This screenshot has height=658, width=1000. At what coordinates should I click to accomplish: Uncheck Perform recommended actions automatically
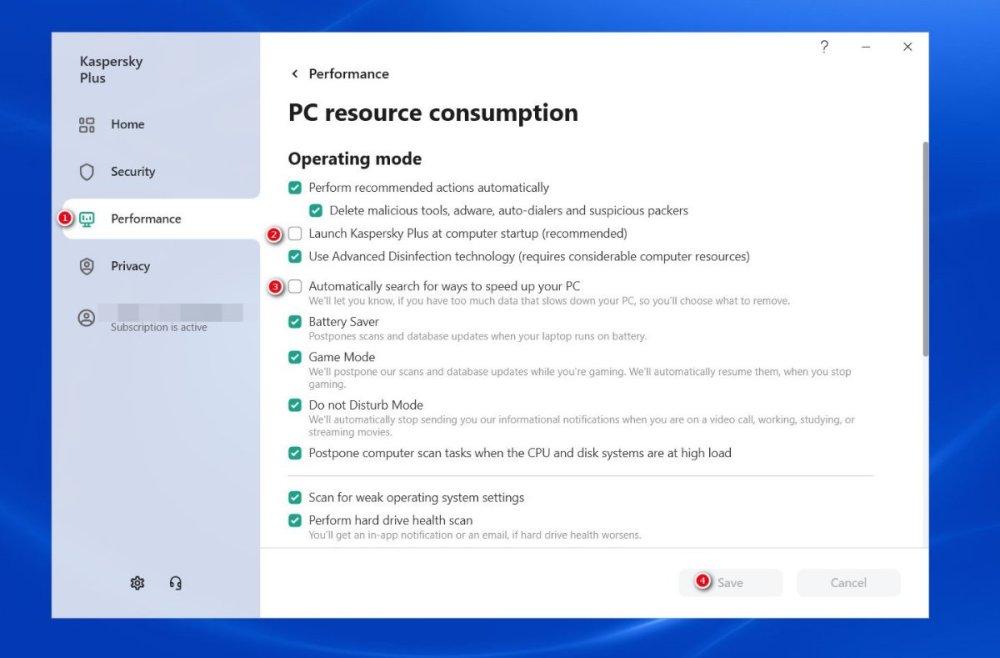295,187
